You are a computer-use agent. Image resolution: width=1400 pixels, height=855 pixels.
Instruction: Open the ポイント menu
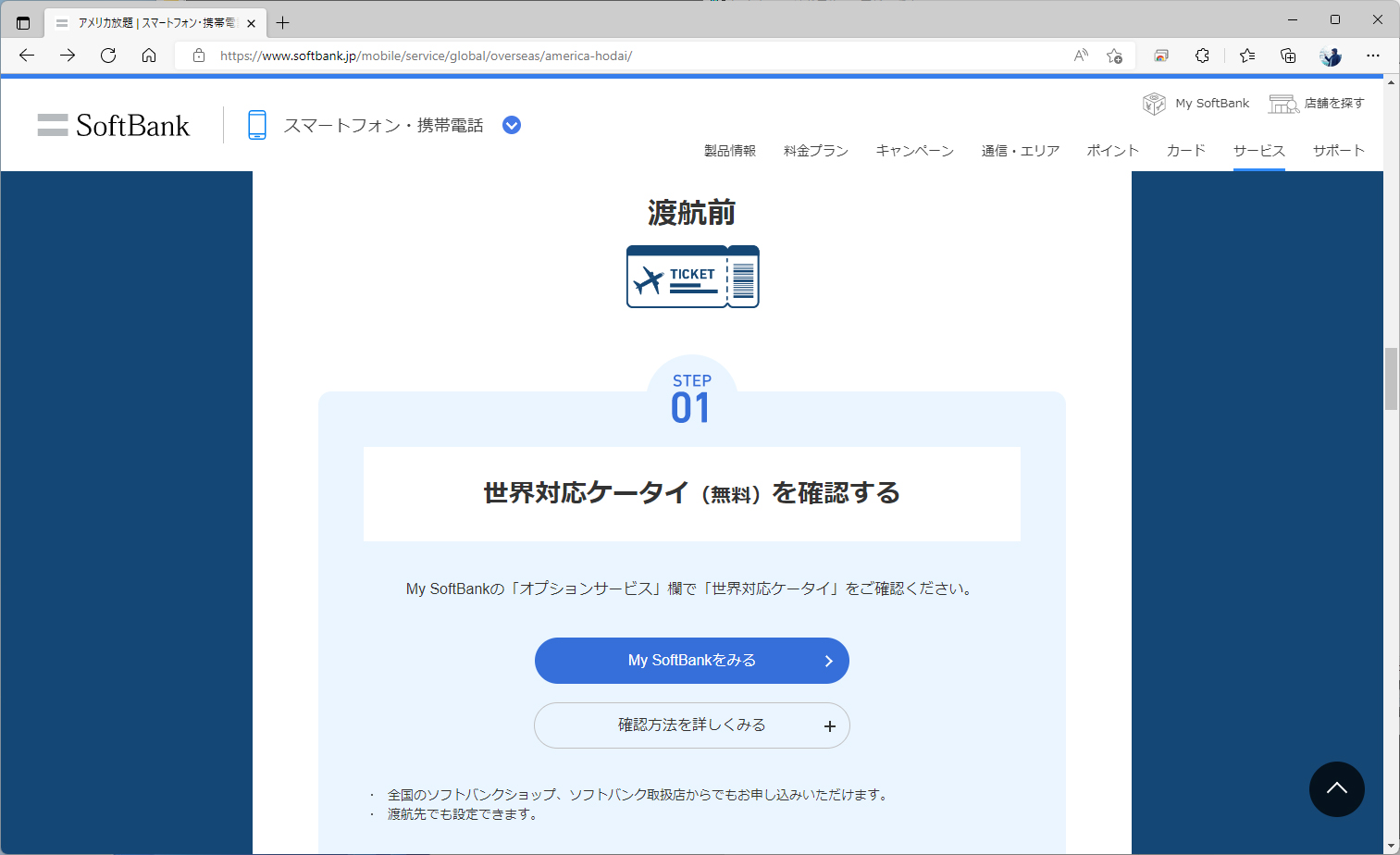point(1113,151)
